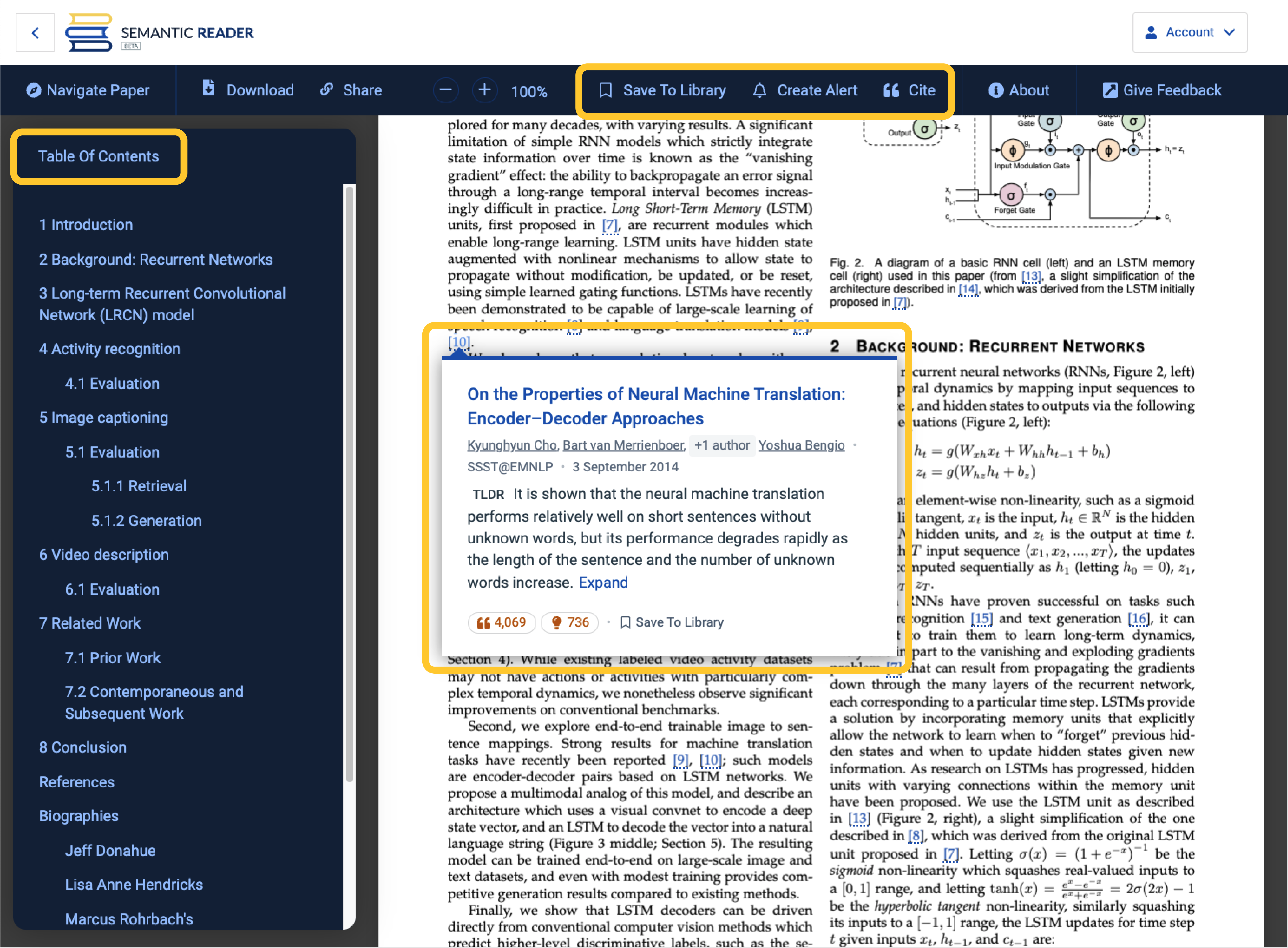Share this paper
Viewport: 1288px width, 948px height.
click(x=351, y=90)
